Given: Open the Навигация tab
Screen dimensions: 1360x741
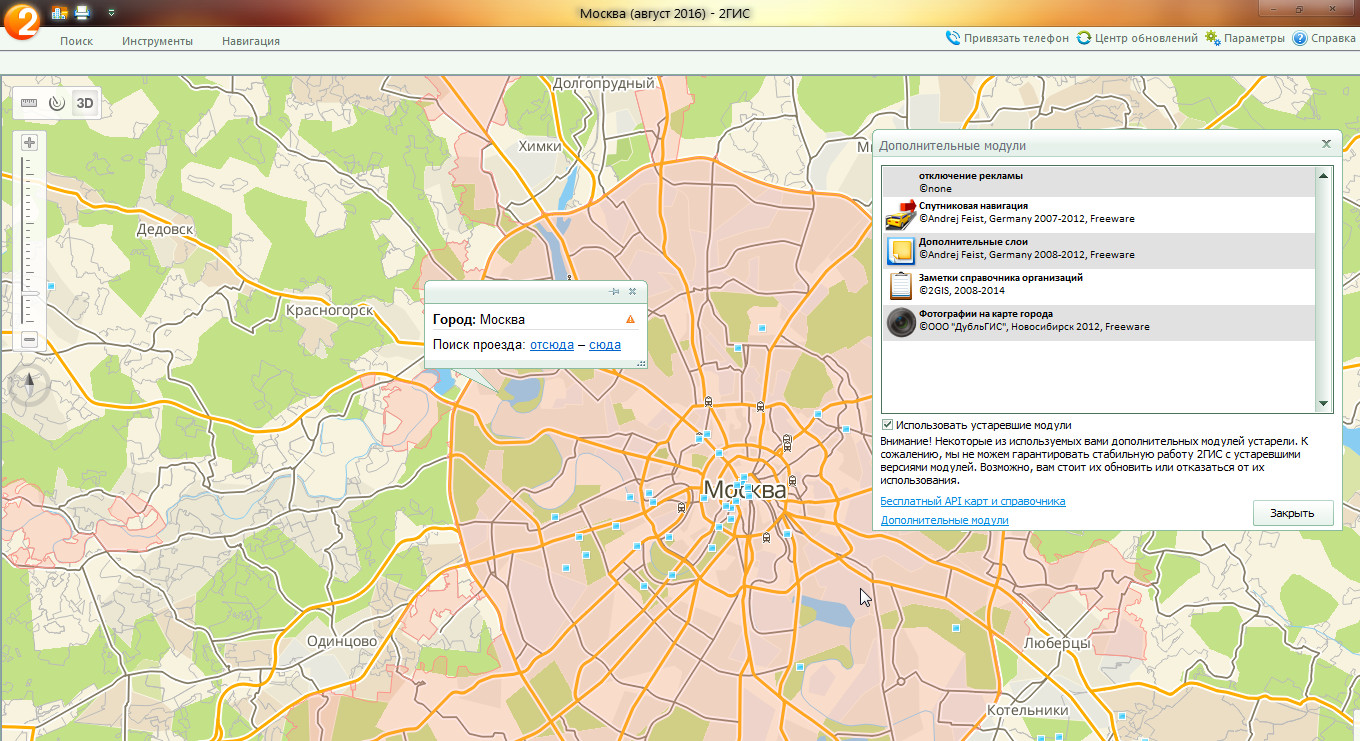Looking at the screenshot, I should (251, 41).
